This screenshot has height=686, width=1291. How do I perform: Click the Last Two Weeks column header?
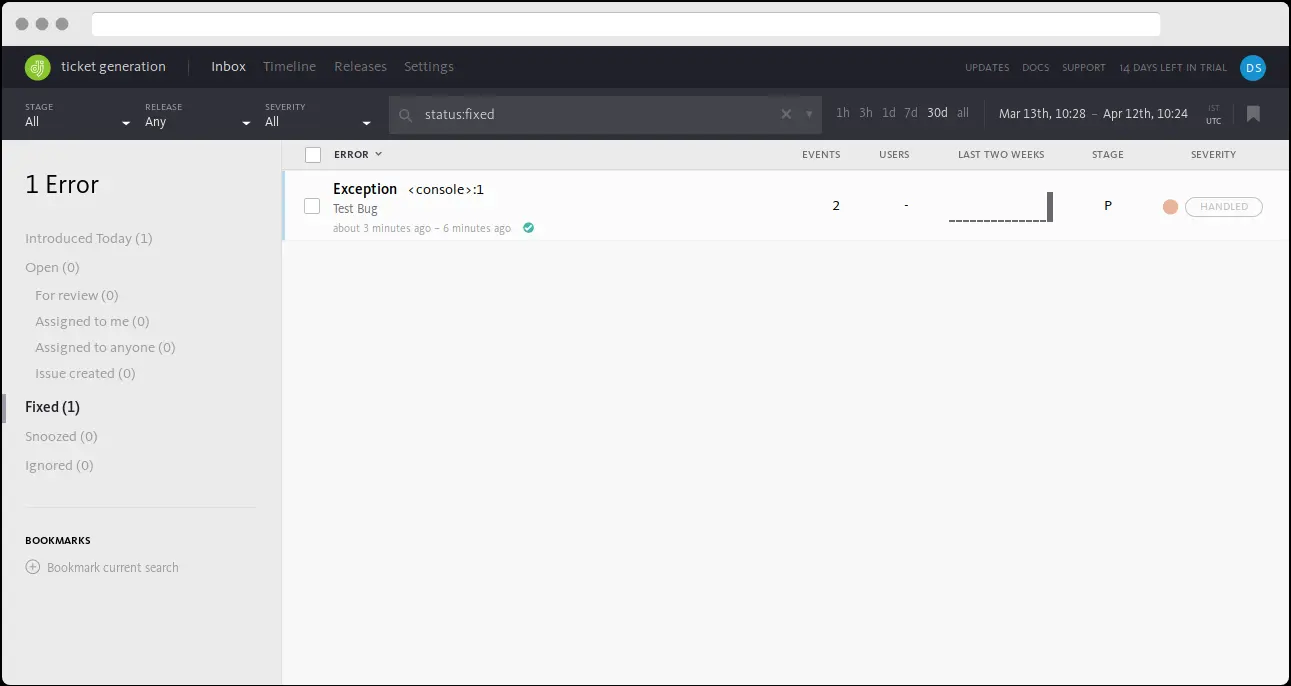(x=1001, y=155)
